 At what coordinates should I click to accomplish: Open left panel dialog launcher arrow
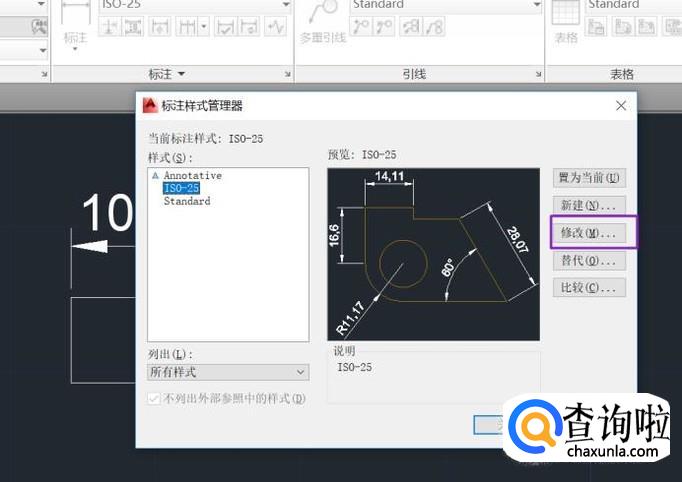tap(44, 74)
